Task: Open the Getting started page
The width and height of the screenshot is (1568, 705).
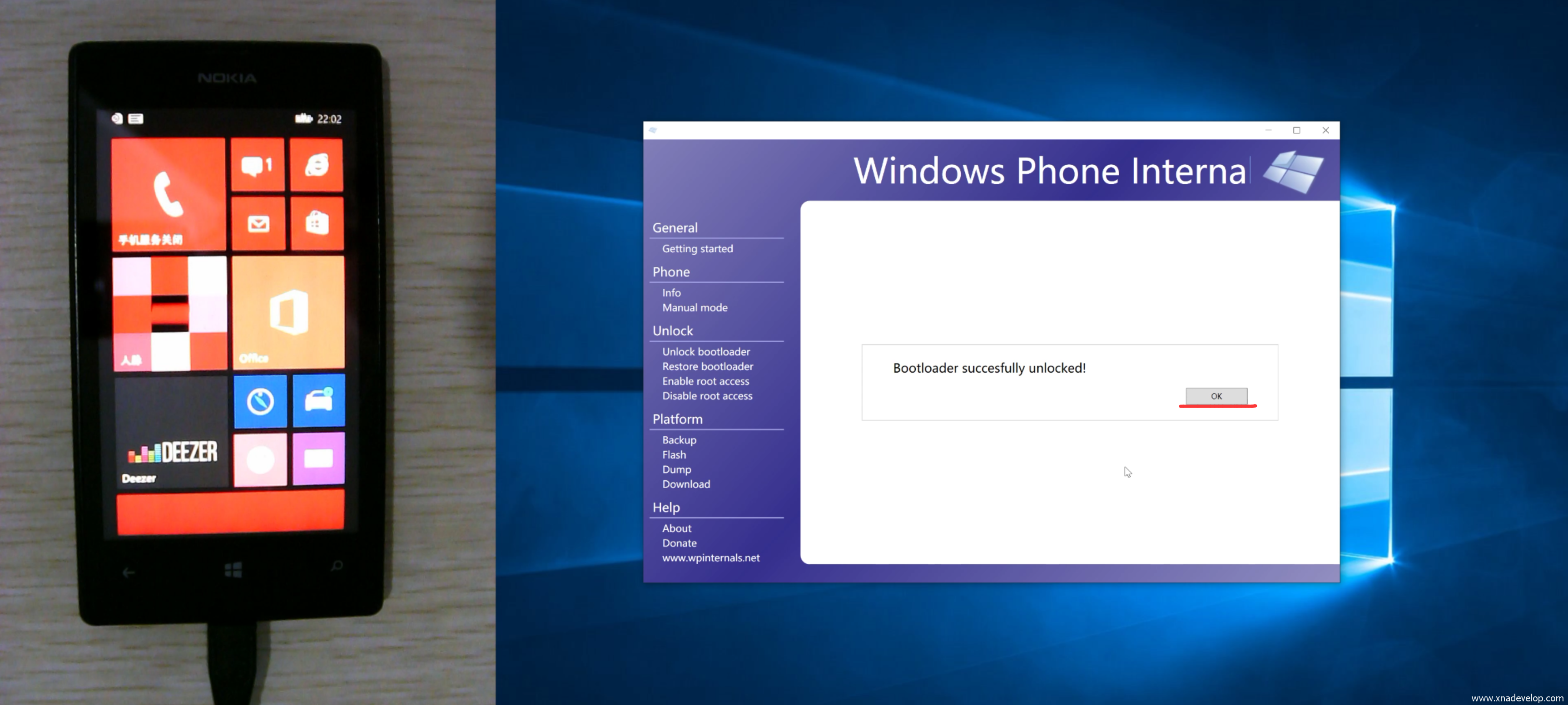Action: pos(697,248)
